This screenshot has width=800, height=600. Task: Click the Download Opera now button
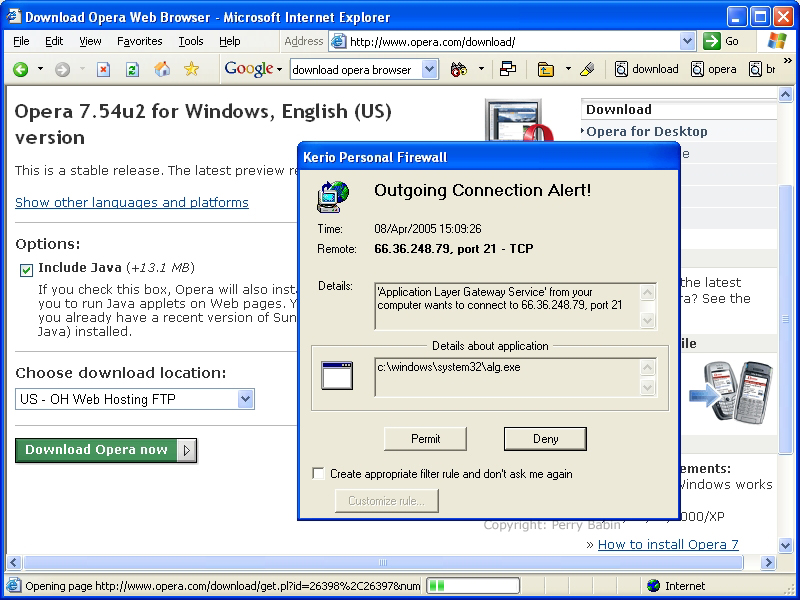(x=106, y=450)
